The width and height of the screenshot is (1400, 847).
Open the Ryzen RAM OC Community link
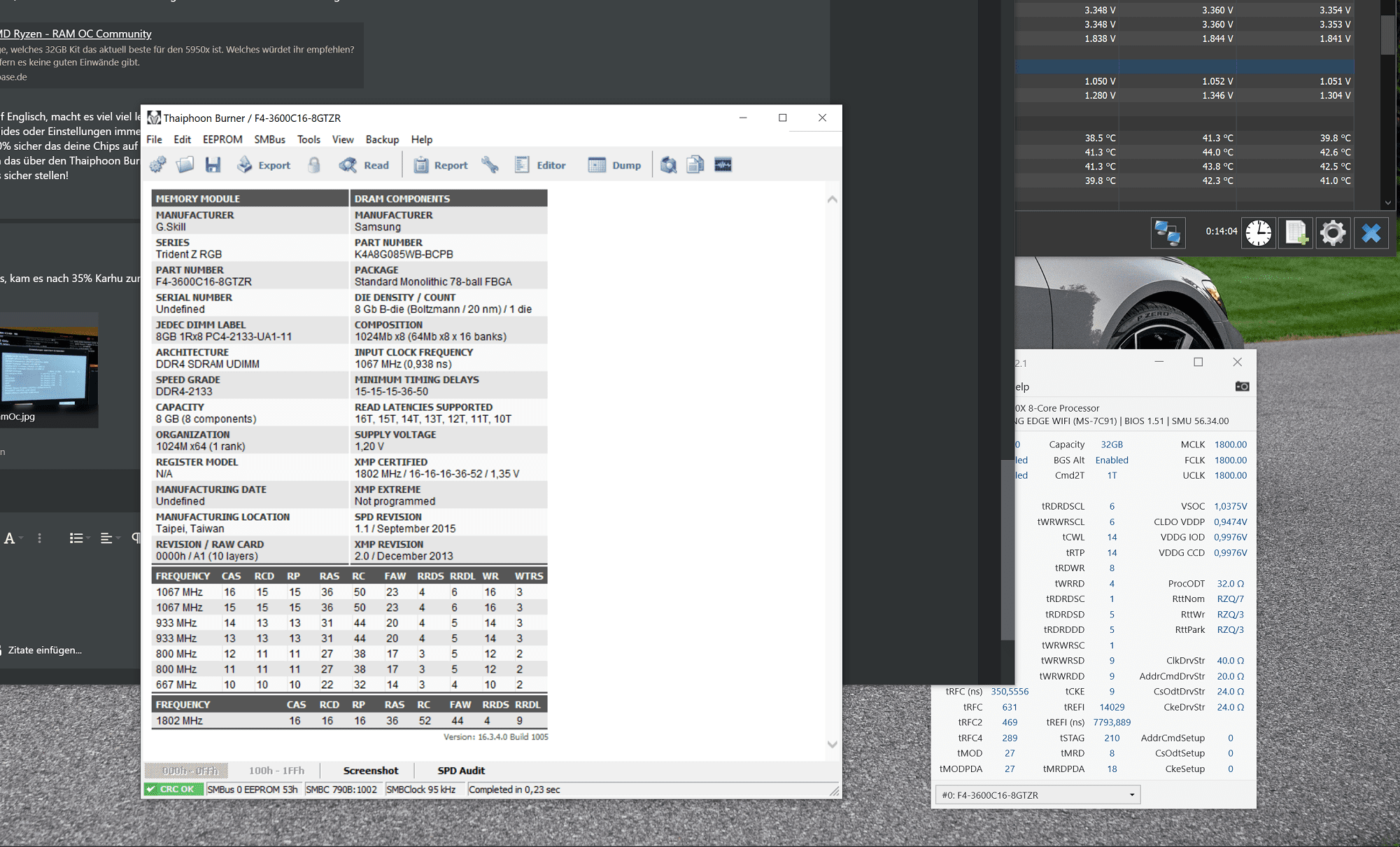(x=76, y=34)
